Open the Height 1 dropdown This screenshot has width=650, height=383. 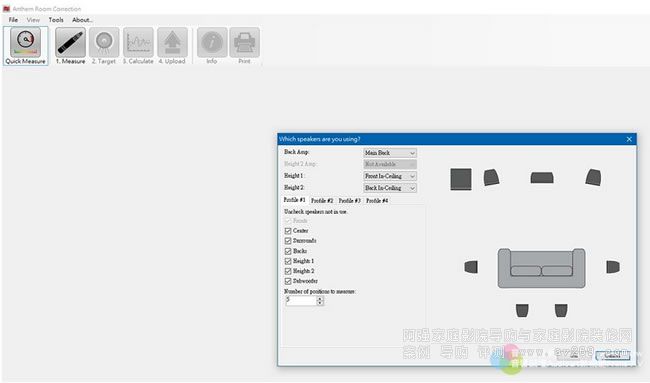click(390, 176)
